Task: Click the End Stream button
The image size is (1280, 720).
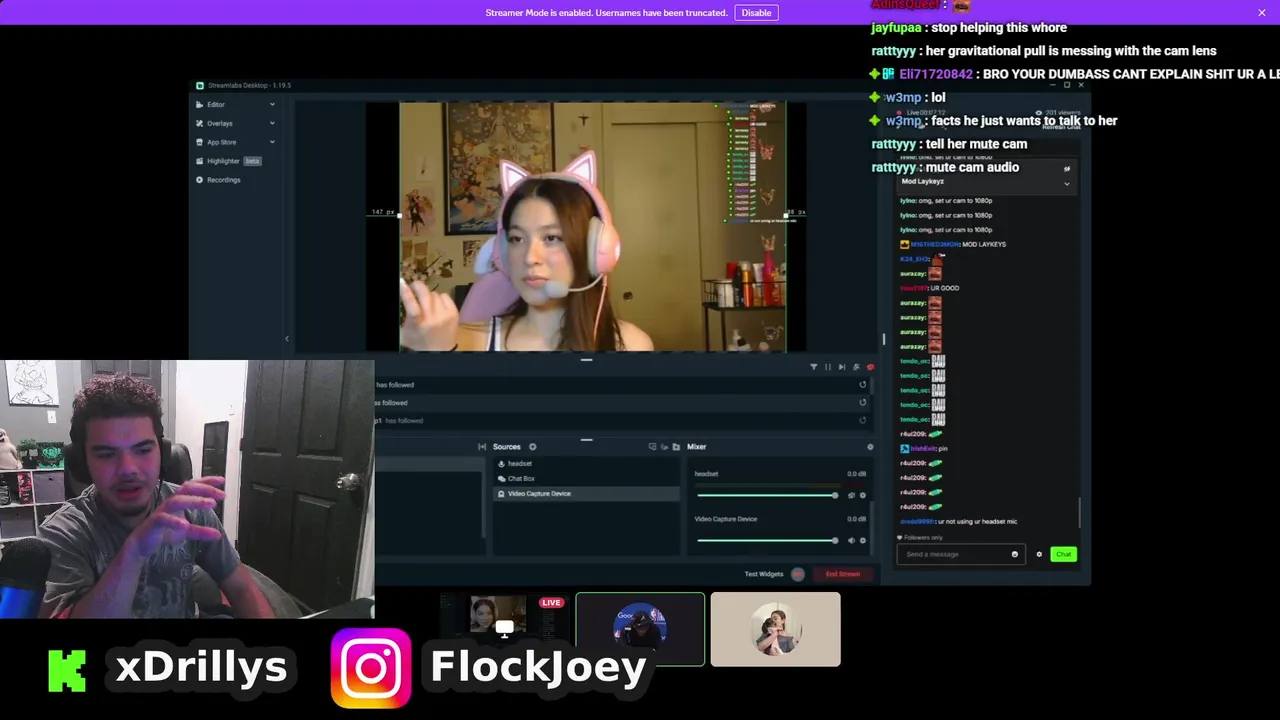Action: point(843,574)
